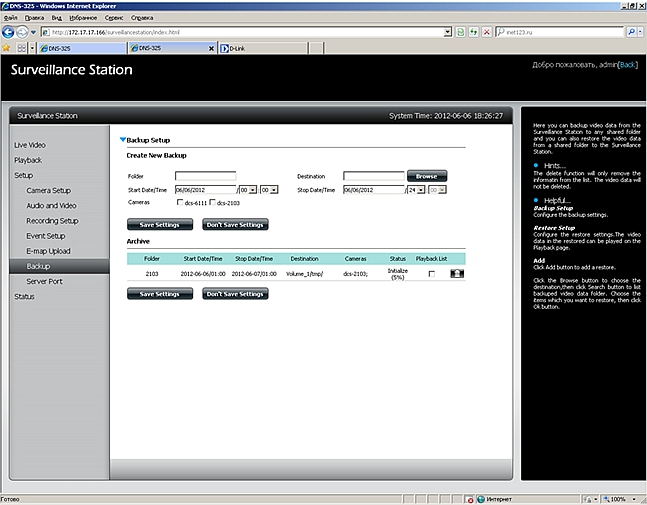Click Browse button next to Destination
This screenshot has height=505, width=647.
click(x=427, y=175)
